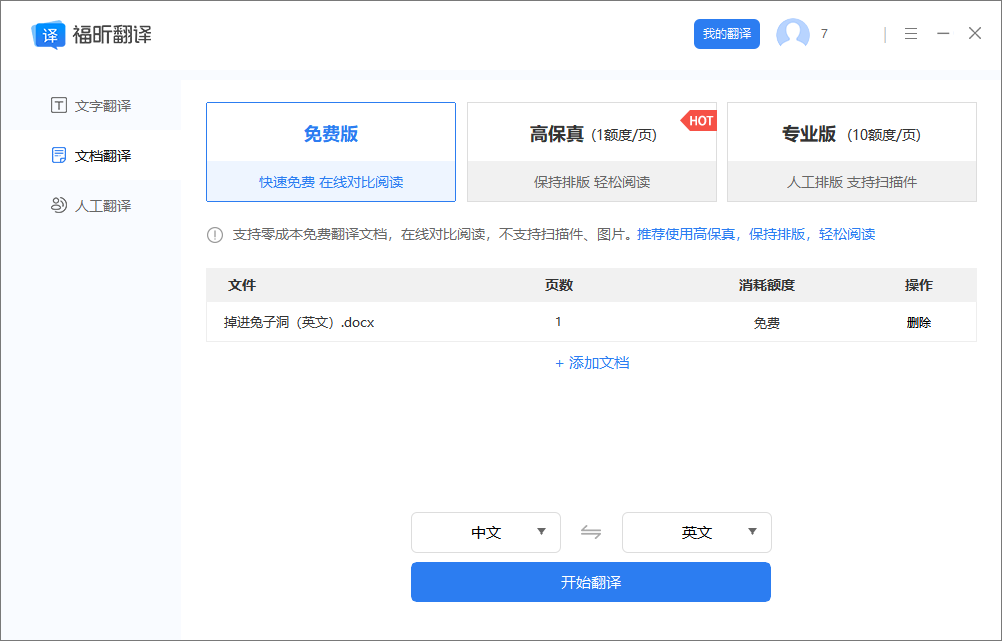This screenshot has width=1002, height=641.
Task: Expand the 中文 dropdown arrow
Action: (x=543, y=532)
